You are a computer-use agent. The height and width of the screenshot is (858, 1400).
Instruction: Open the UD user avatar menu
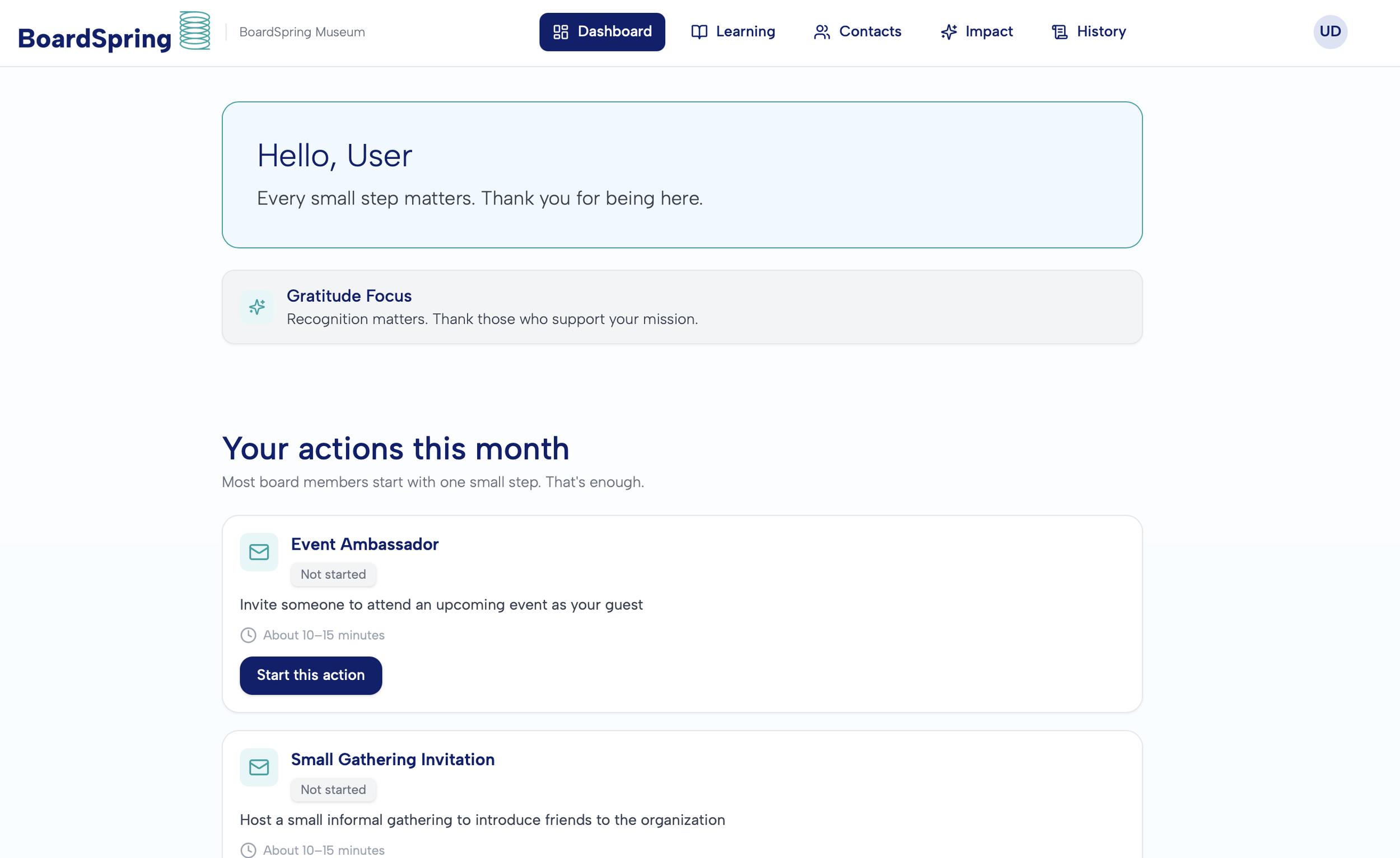[1330, 32]
